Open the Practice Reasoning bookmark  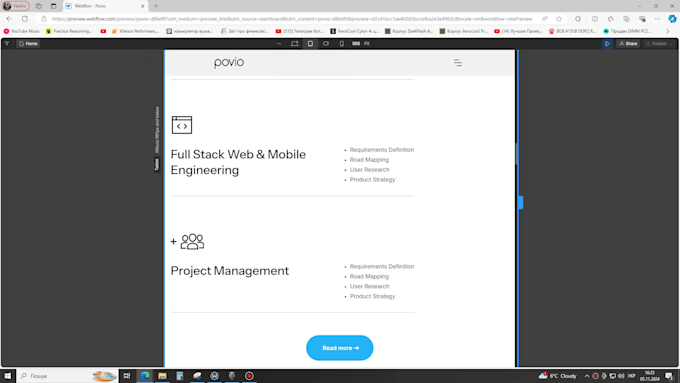tap(69, 31)
